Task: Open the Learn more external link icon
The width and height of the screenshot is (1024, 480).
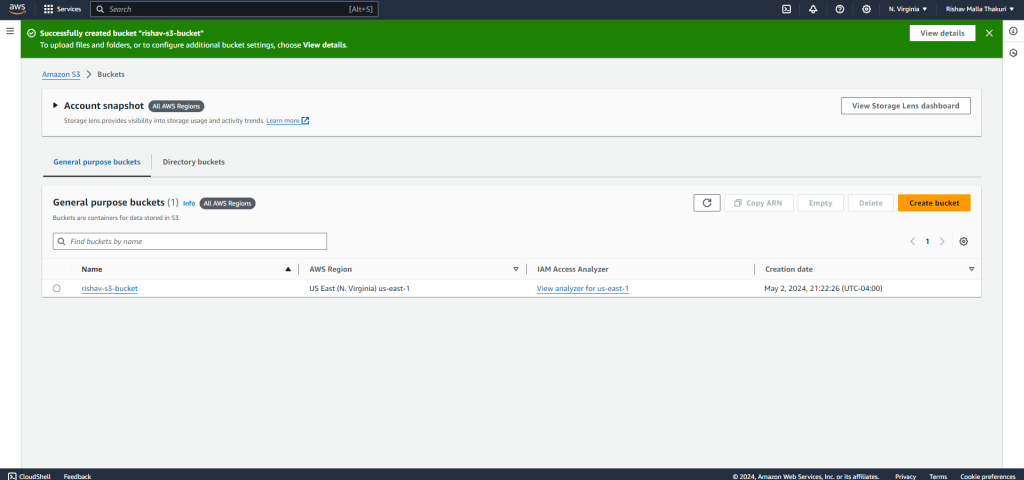Action: (305, 121)
